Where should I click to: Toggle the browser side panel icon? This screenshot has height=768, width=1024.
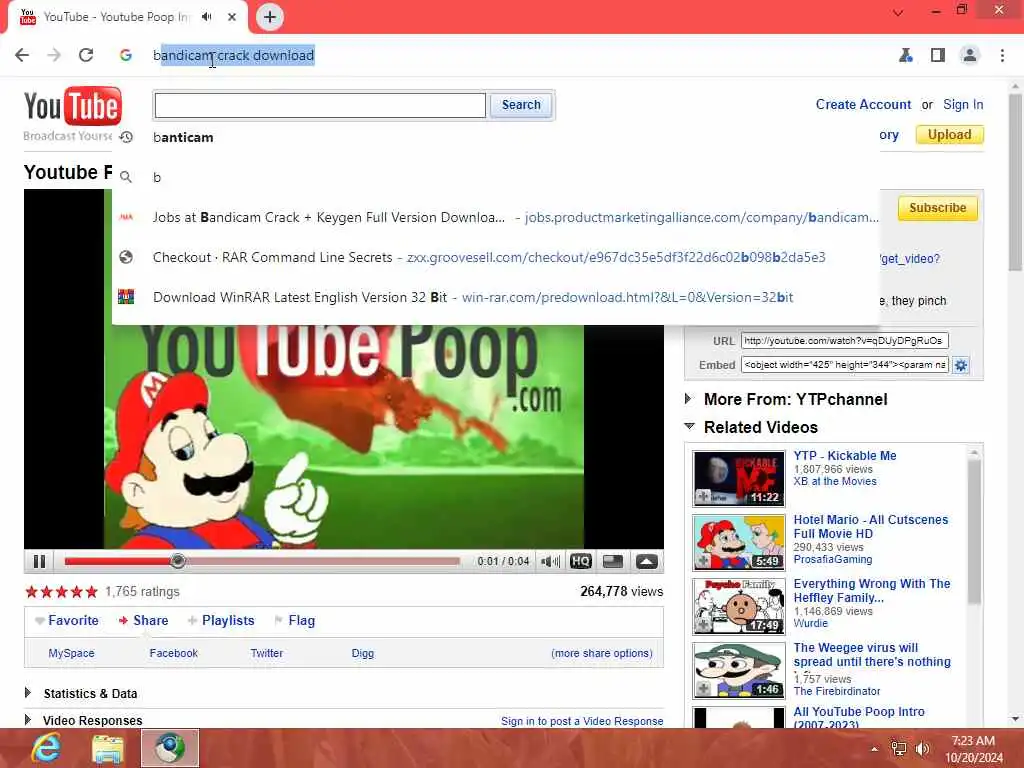(x=938, y=56)
